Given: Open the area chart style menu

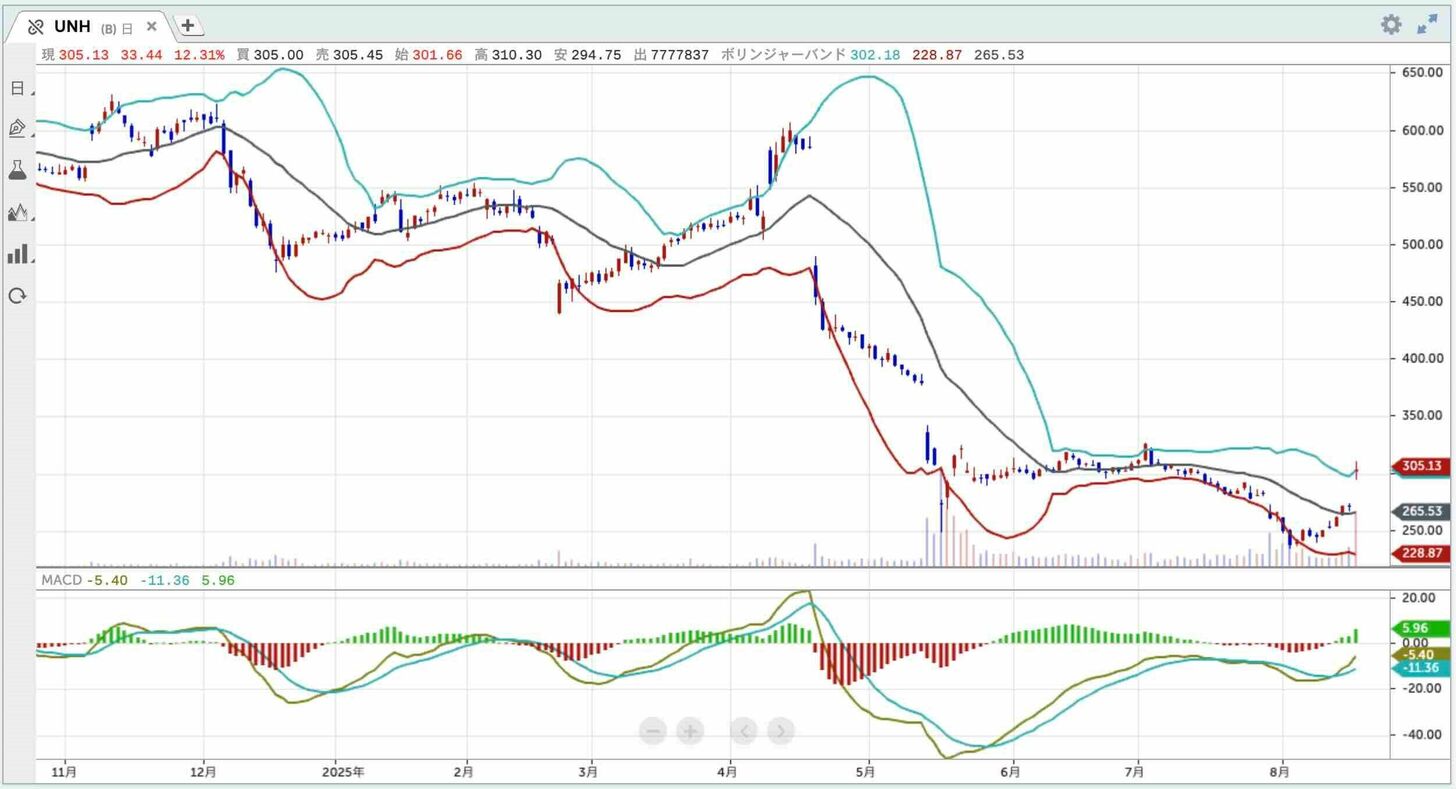Looking at the screenshot, I should point(17,212).
